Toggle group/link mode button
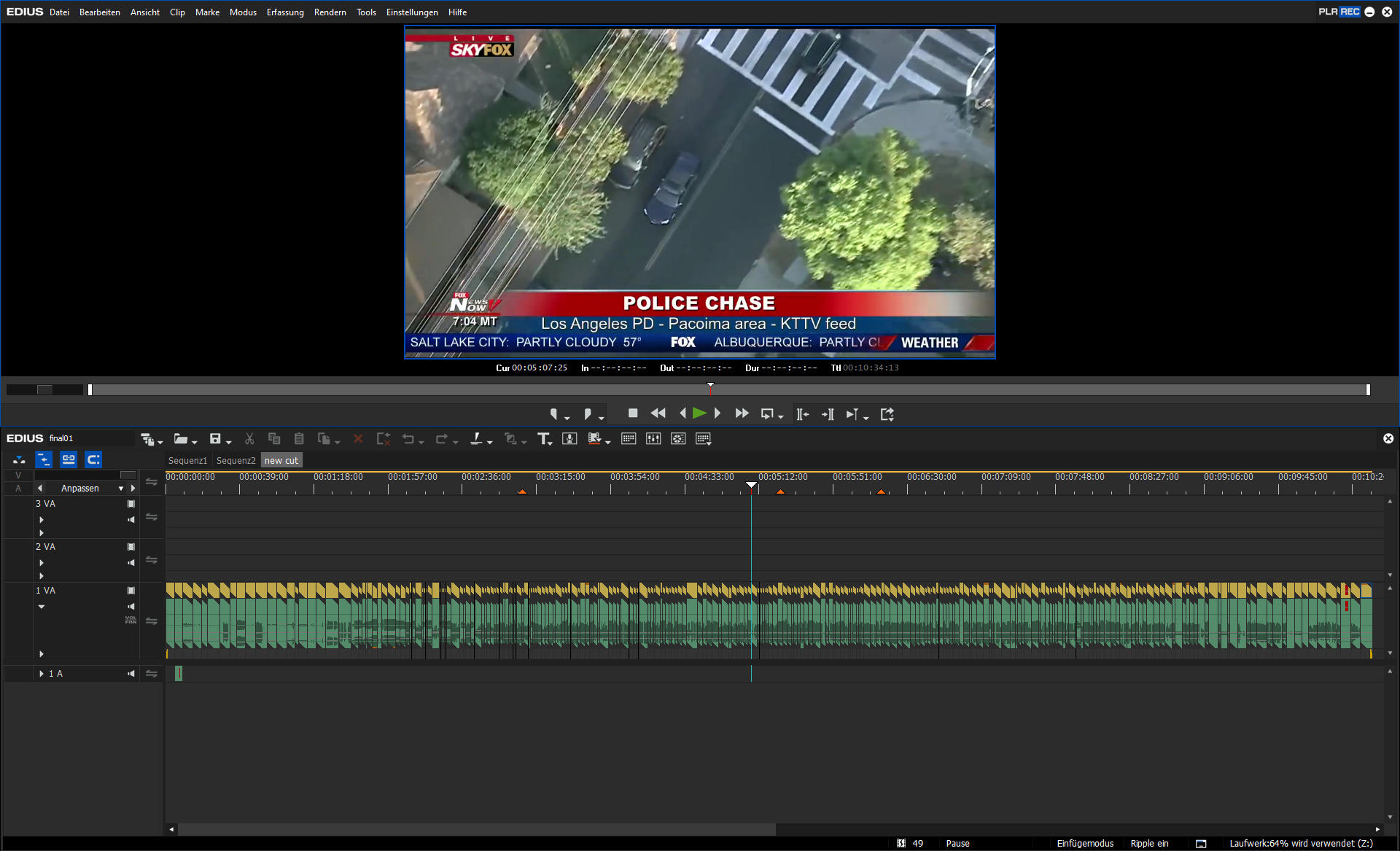1400x851 pixels. [69, 459]
